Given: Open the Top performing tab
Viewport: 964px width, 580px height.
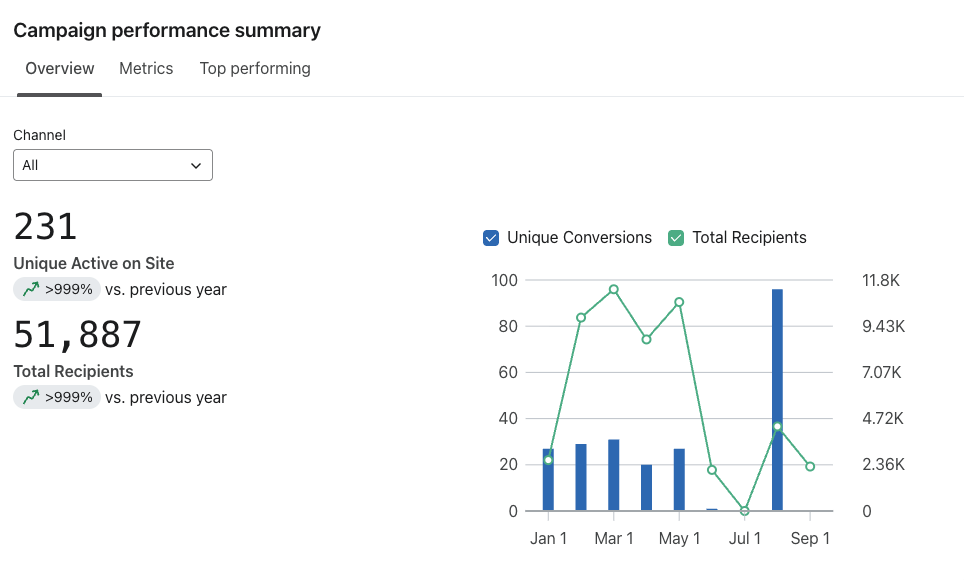Looking at the screenshot, I should [x=255, y=68].
